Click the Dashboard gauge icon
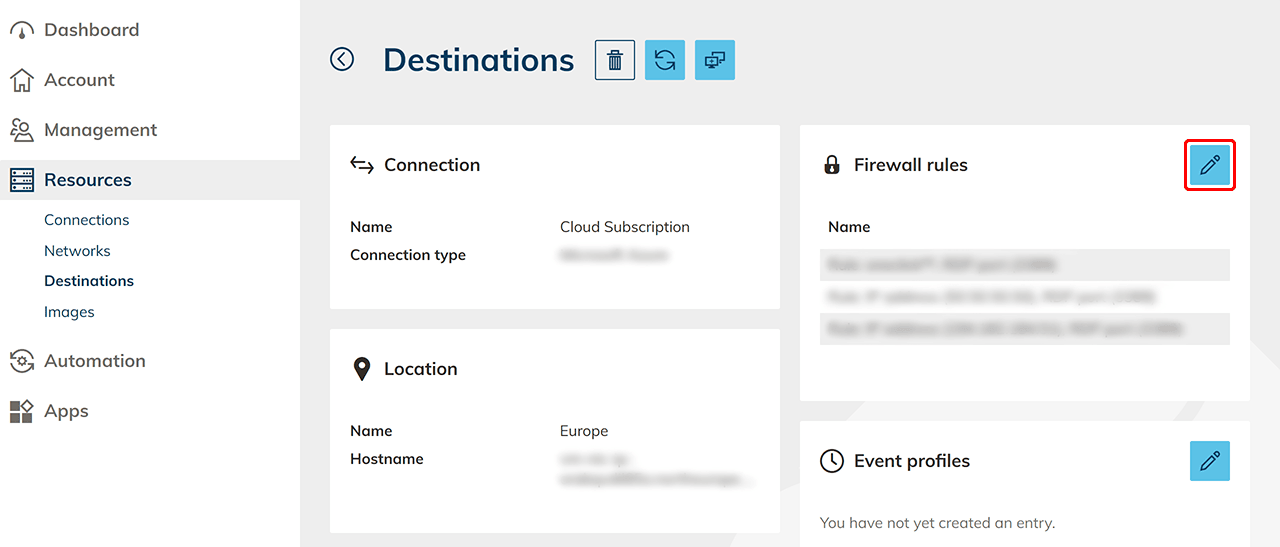1280x547 pixels. coord(21,30)
